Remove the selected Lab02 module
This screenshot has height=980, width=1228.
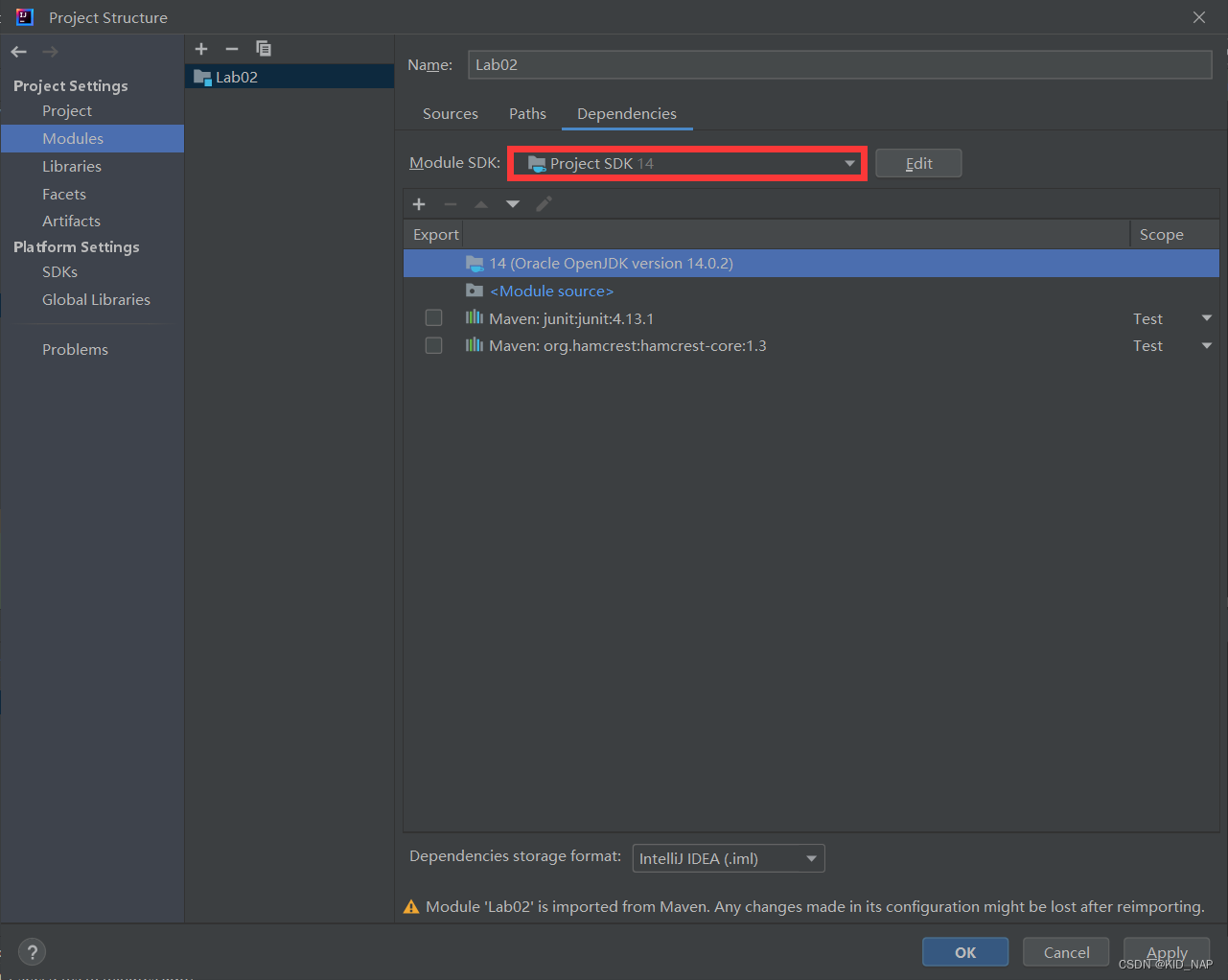[x=231, y=49]
